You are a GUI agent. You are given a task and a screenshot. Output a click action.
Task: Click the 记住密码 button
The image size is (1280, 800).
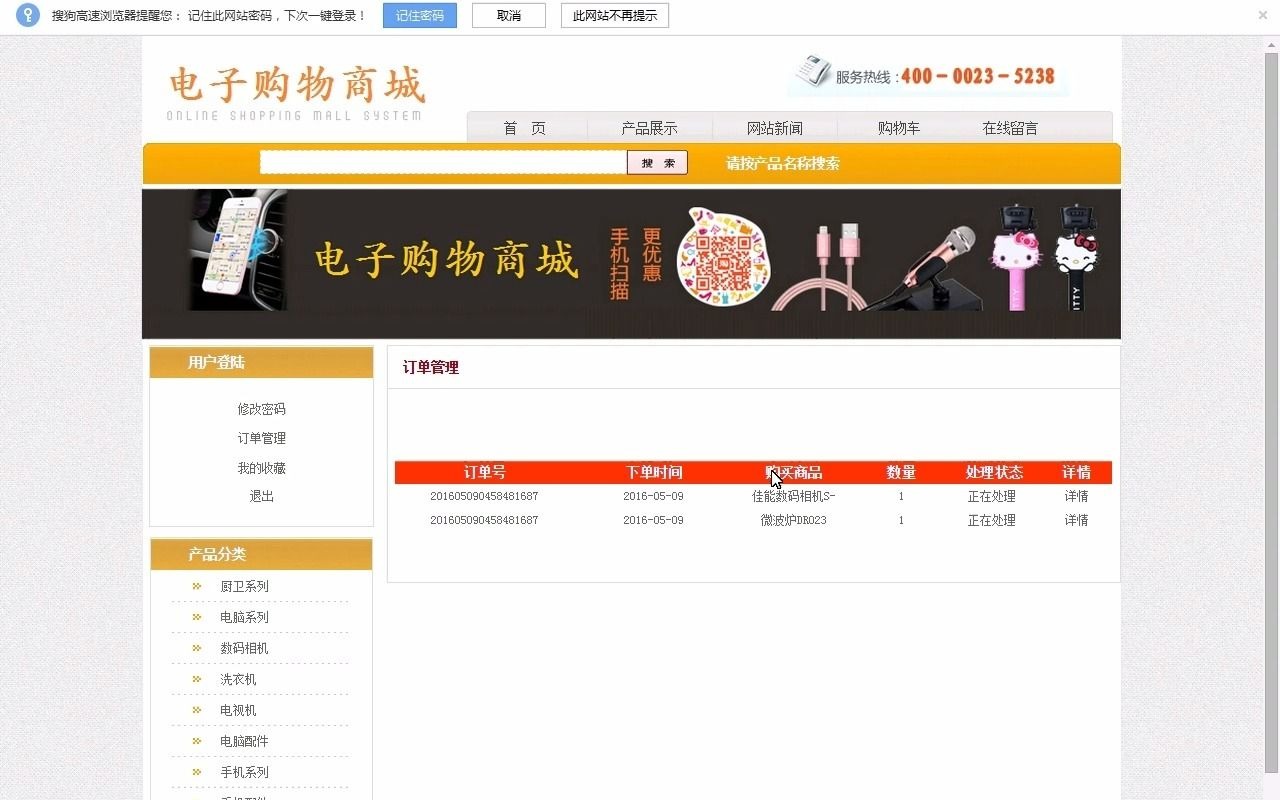419,16
